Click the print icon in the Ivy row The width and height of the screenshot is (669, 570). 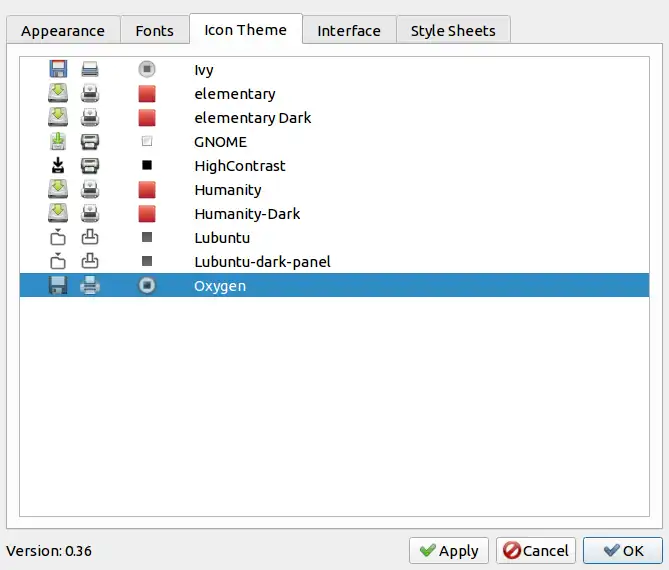[x=90, y=69]
